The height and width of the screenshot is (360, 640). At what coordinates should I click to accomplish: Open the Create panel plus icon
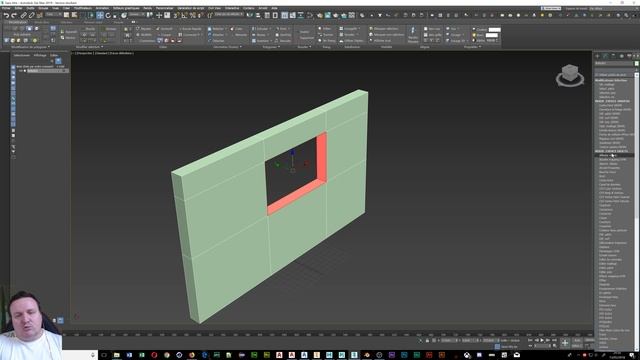[597, 56]
